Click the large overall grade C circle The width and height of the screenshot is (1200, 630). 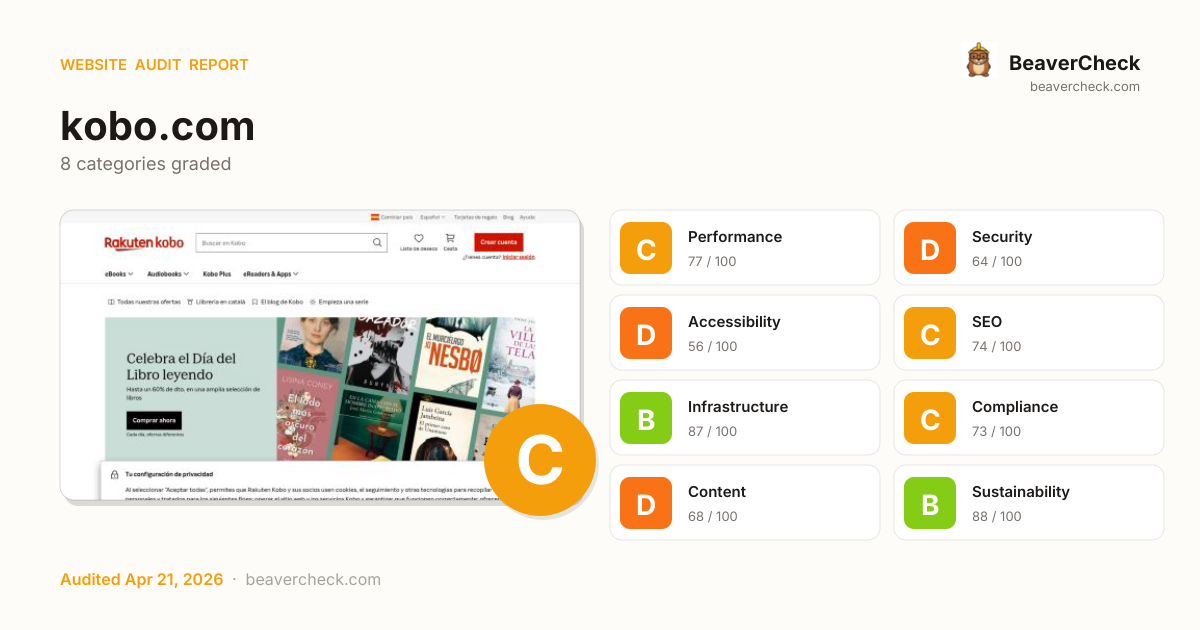pyautogui.click(x=540, y=460)
